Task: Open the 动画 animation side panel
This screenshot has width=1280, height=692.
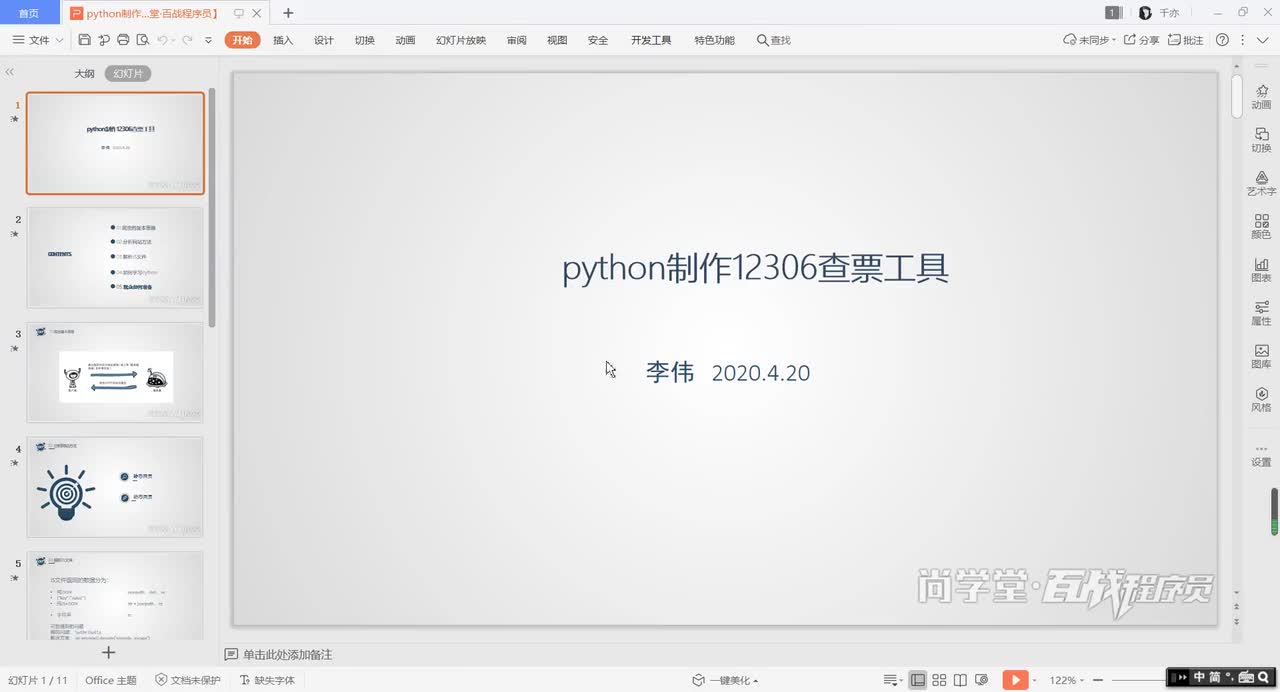Action: click(1261, 97)
